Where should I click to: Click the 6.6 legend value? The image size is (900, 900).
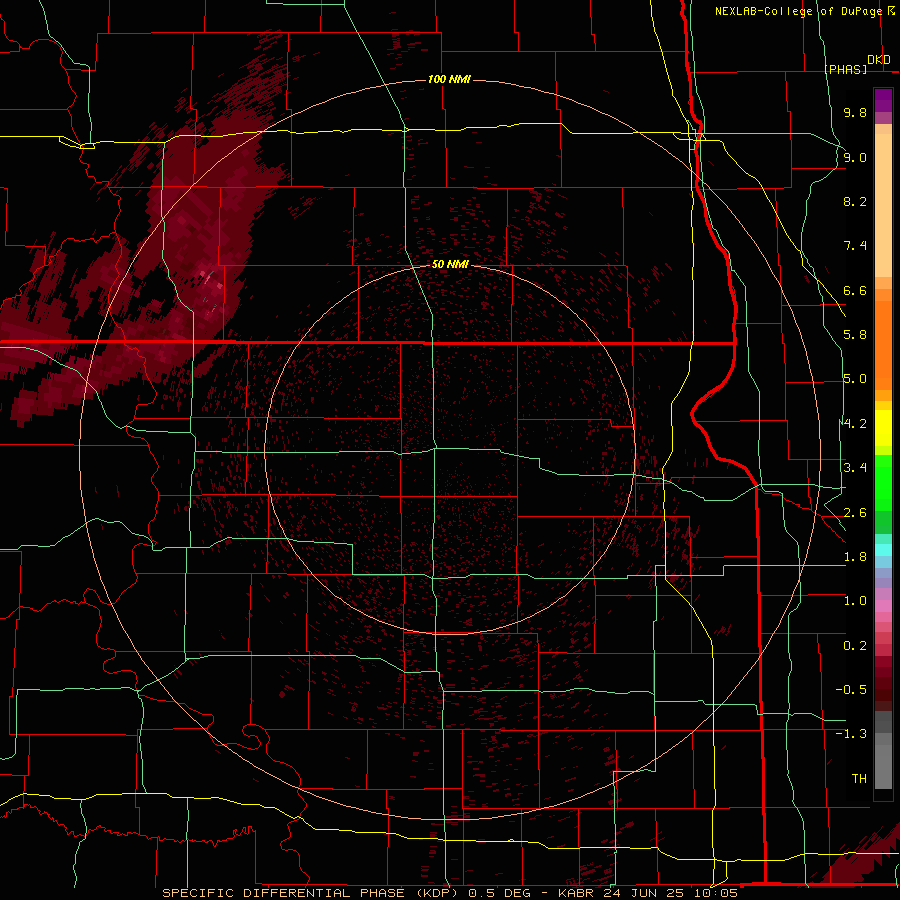point(855,290)
